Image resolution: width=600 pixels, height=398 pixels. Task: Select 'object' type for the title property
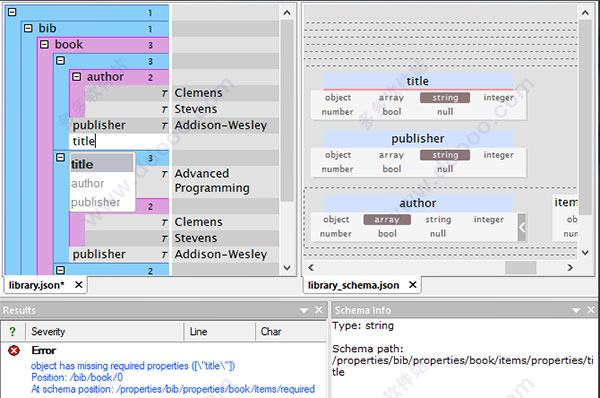pos(338,98)
